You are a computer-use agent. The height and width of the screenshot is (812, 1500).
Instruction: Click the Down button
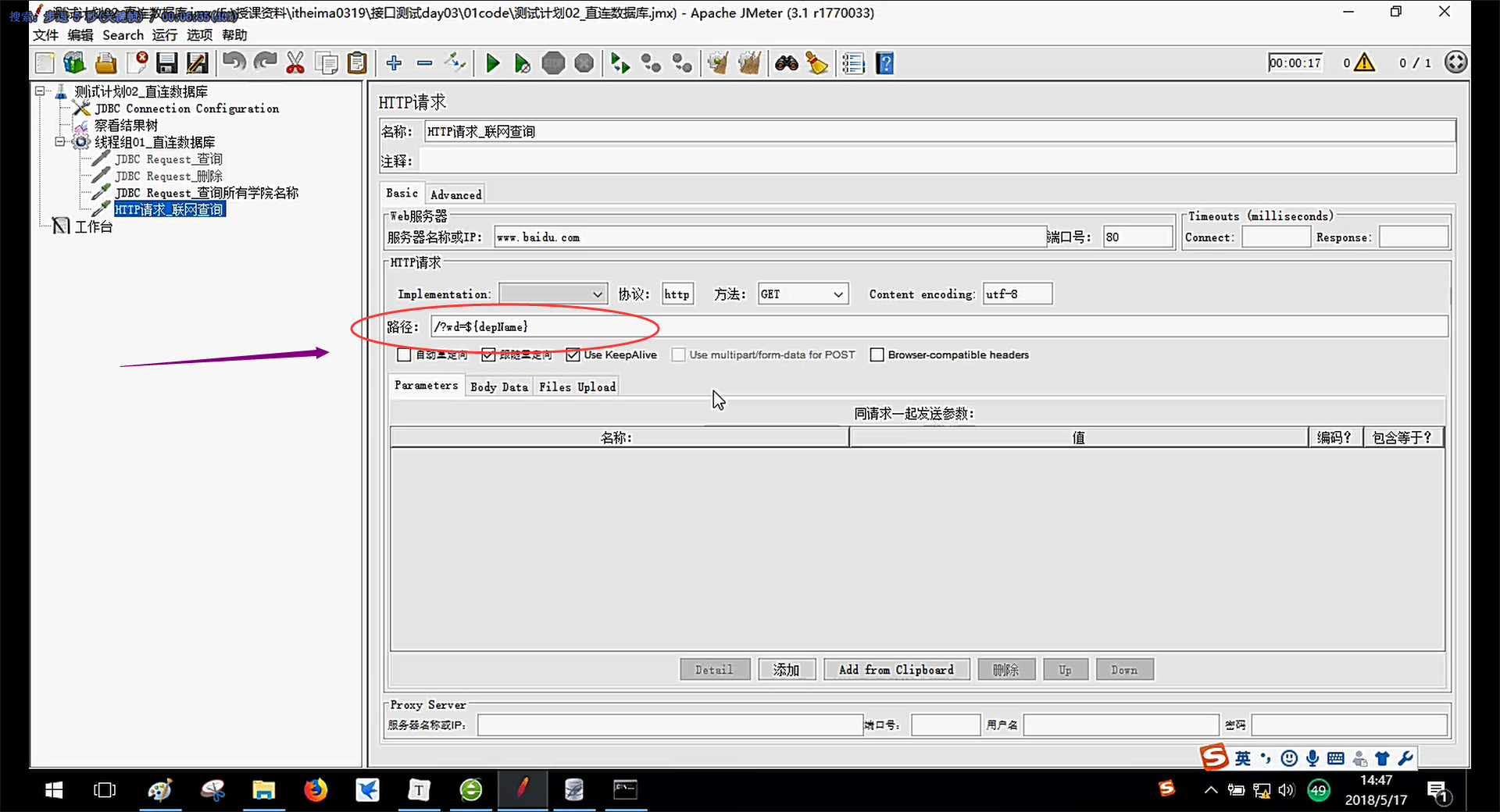tap(1124, 670)
